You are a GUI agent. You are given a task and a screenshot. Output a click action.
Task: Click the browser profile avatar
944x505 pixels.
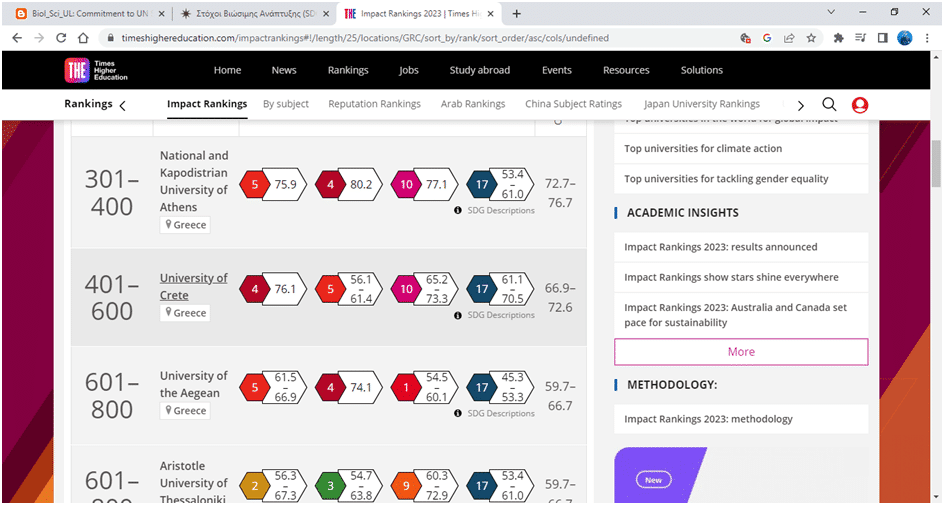904,38
